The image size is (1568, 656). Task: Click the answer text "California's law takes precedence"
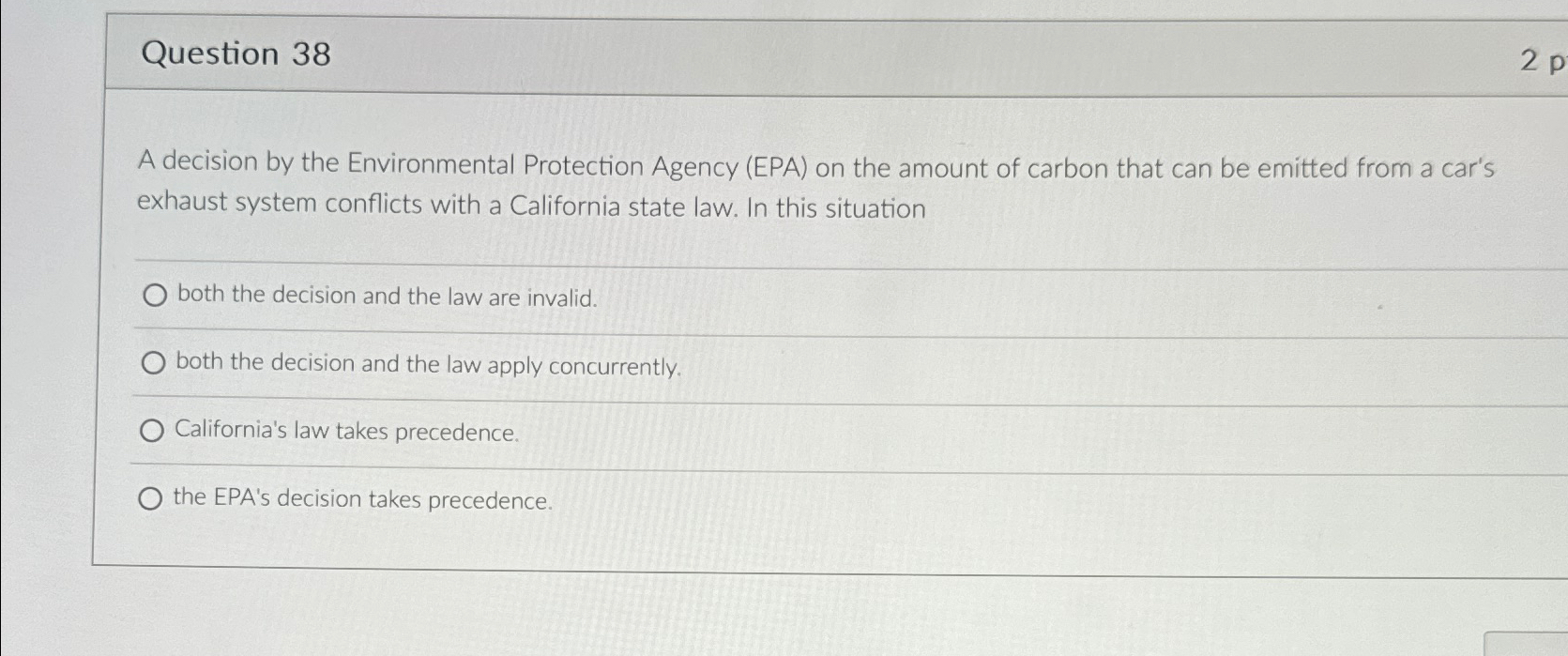click(x=346, y=433)
